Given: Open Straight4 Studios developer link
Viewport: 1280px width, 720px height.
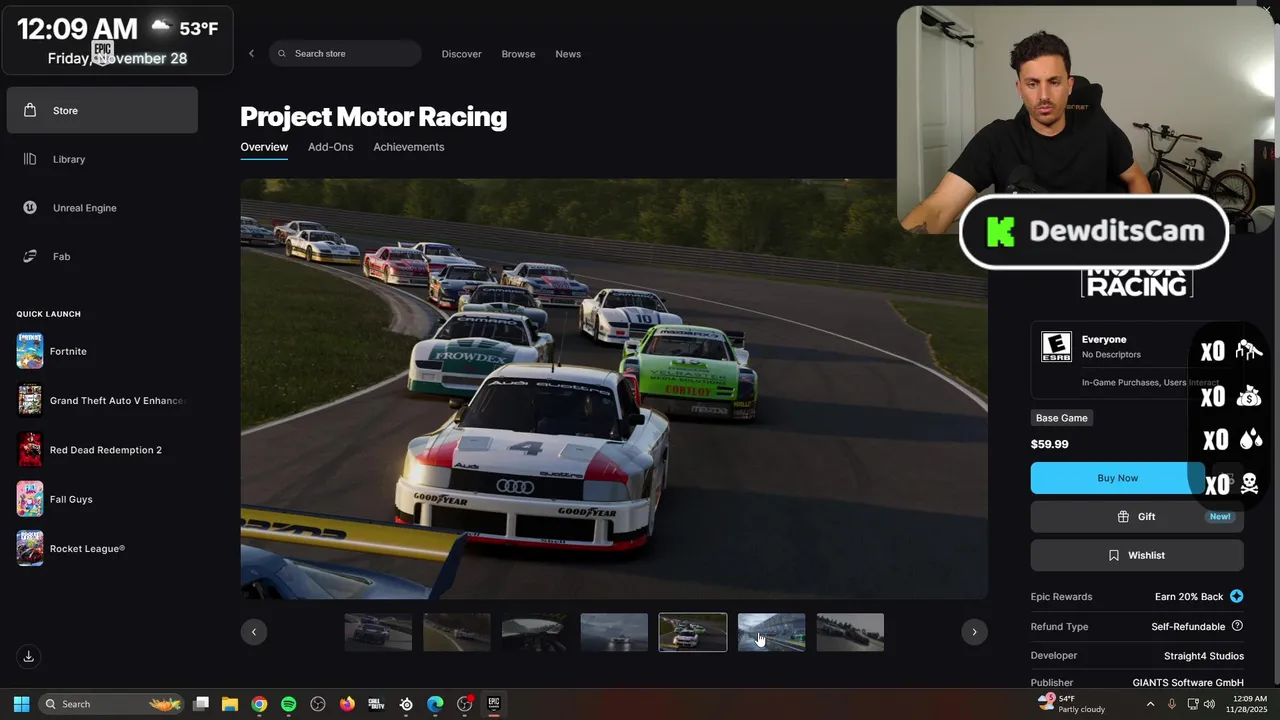Looking at the screenshot, I should (1204, 656).
